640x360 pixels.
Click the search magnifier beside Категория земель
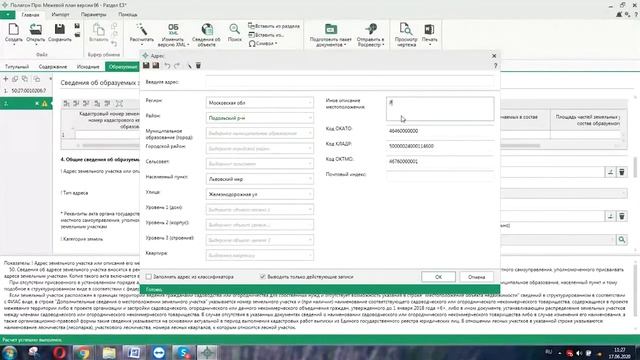[x=622, y=240]
